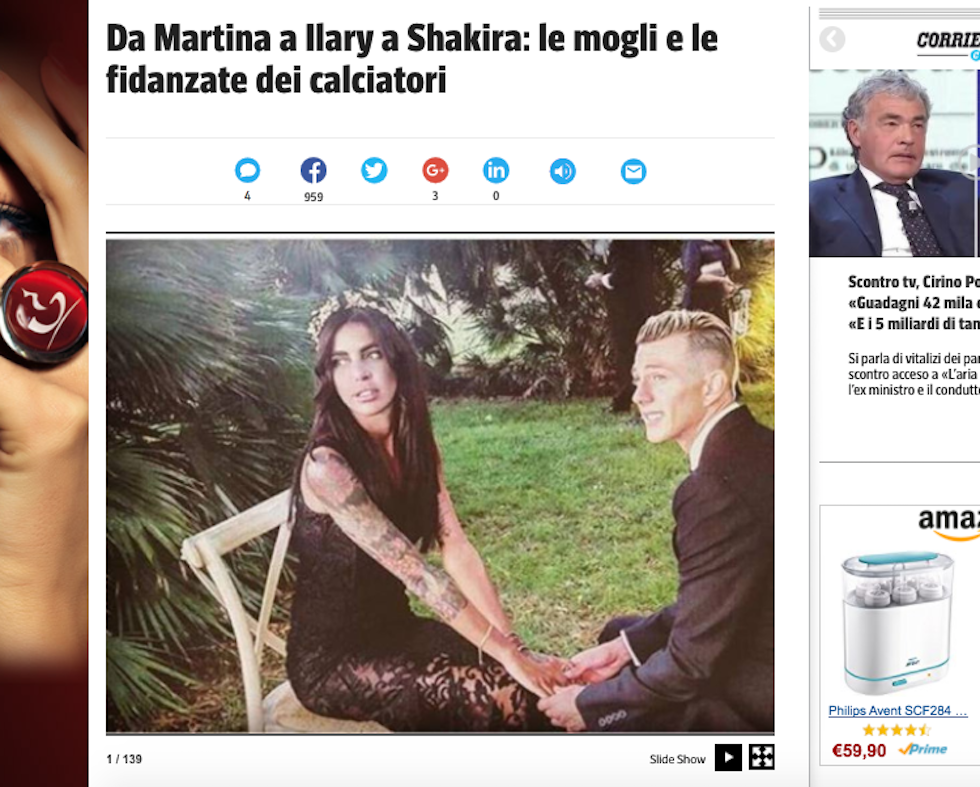Click the left side advertisement banner
Screen dimensions: 980x787
pyautogui.click(x=44, y=393)
